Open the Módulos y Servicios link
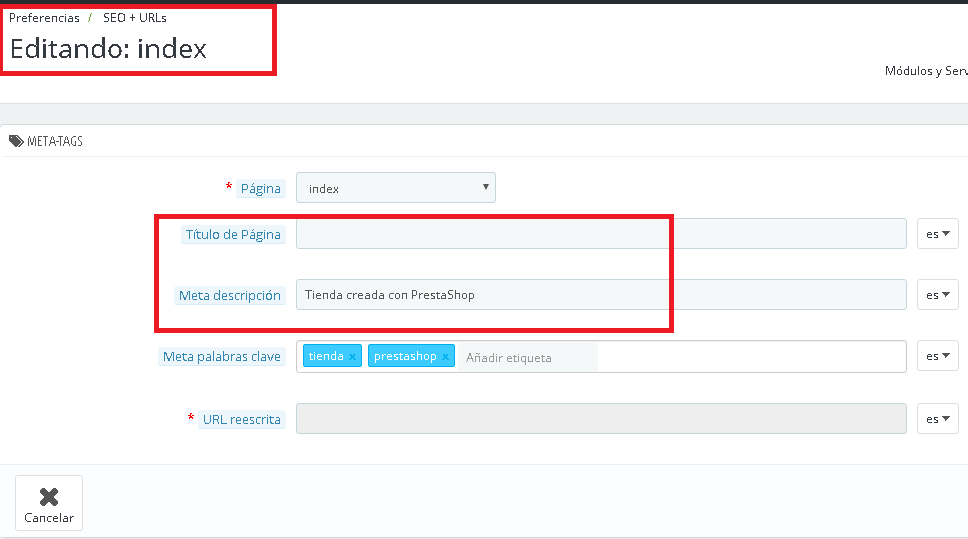968x539 pixels. point(926,71)
